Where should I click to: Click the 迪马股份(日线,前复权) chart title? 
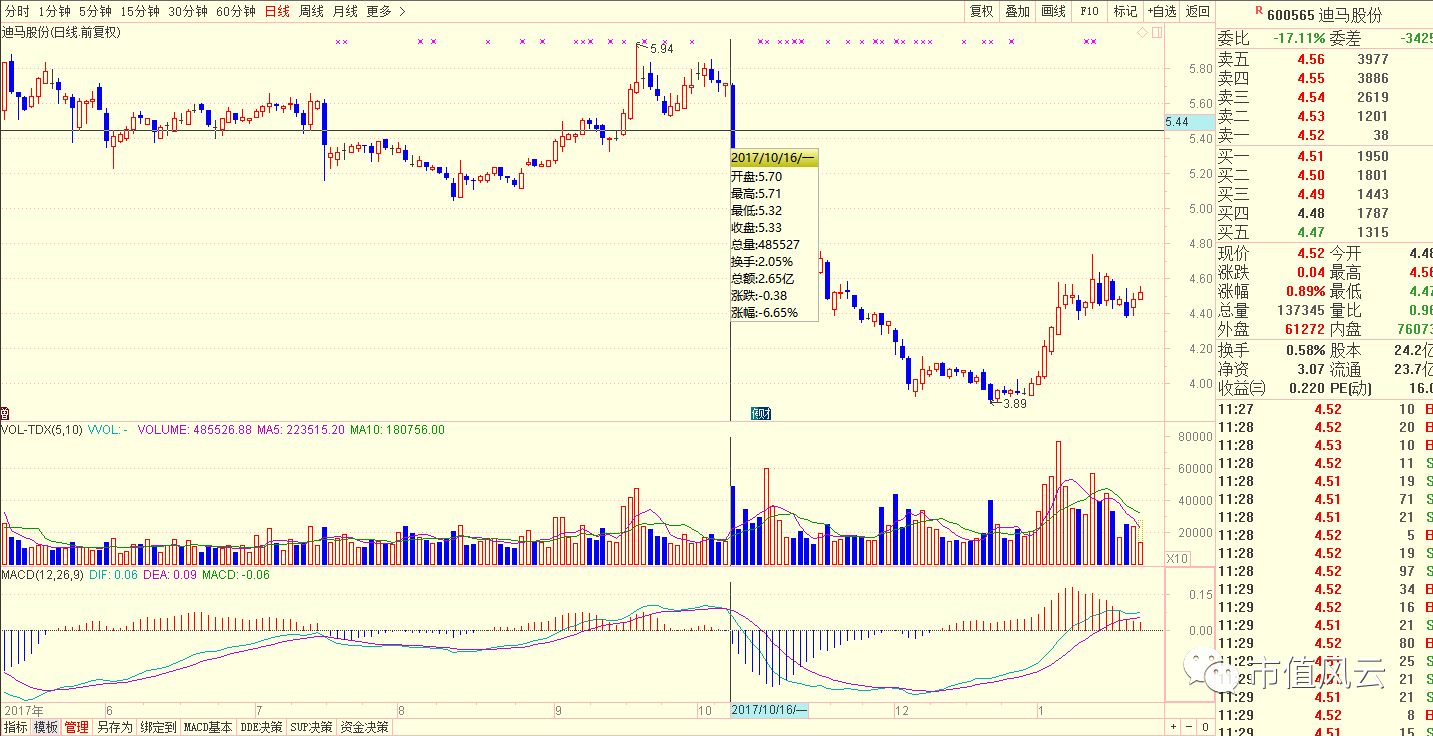(61, 32)
